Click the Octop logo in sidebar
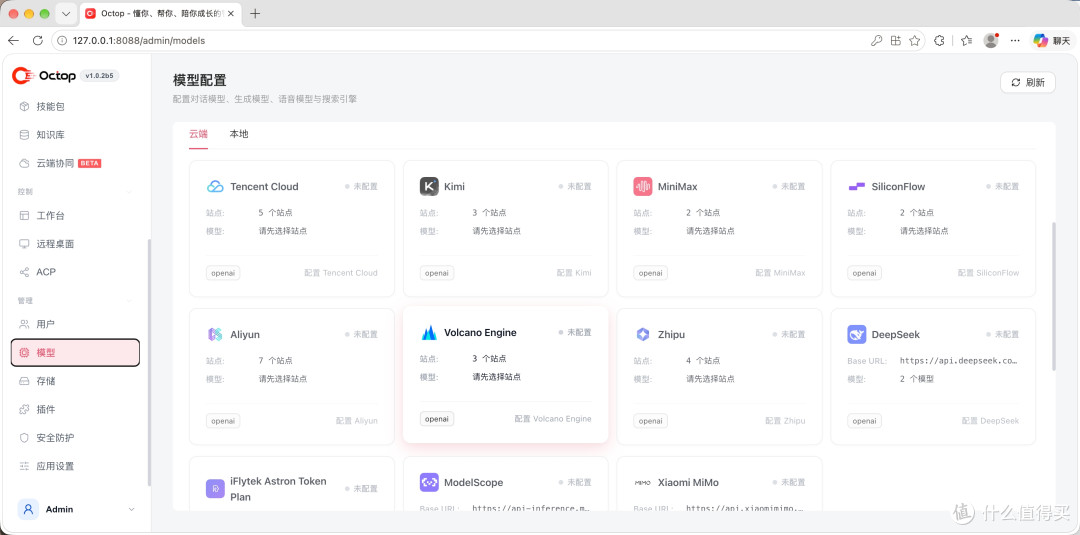Screen dimensions: 1080x535 click(x=43, y=76)
